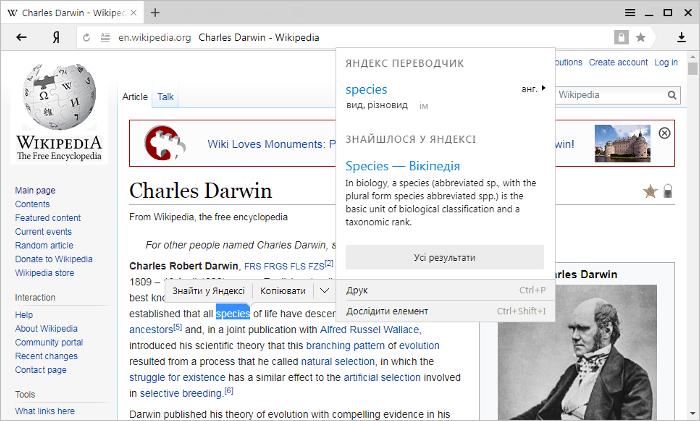This screenshot has width=700, height=421.
Task: Click the lock protection icon in address bar
Action: (621, 37)
